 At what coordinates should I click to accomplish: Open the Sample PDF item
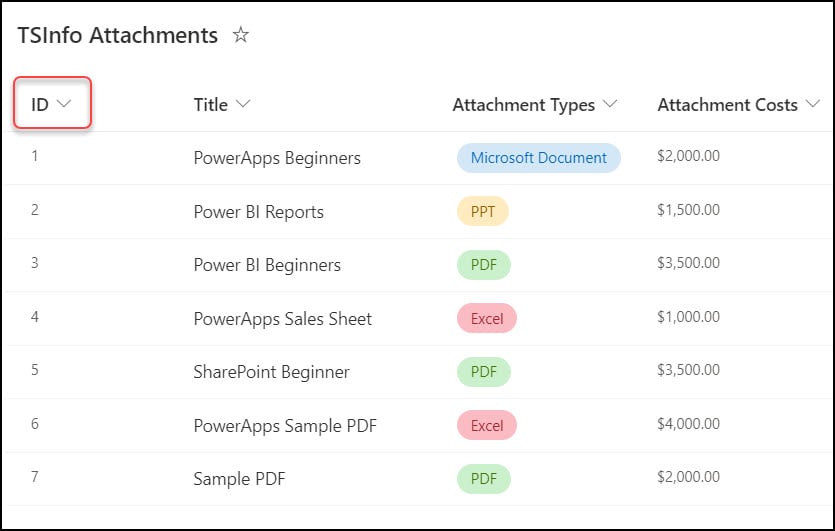click(239, 479)
